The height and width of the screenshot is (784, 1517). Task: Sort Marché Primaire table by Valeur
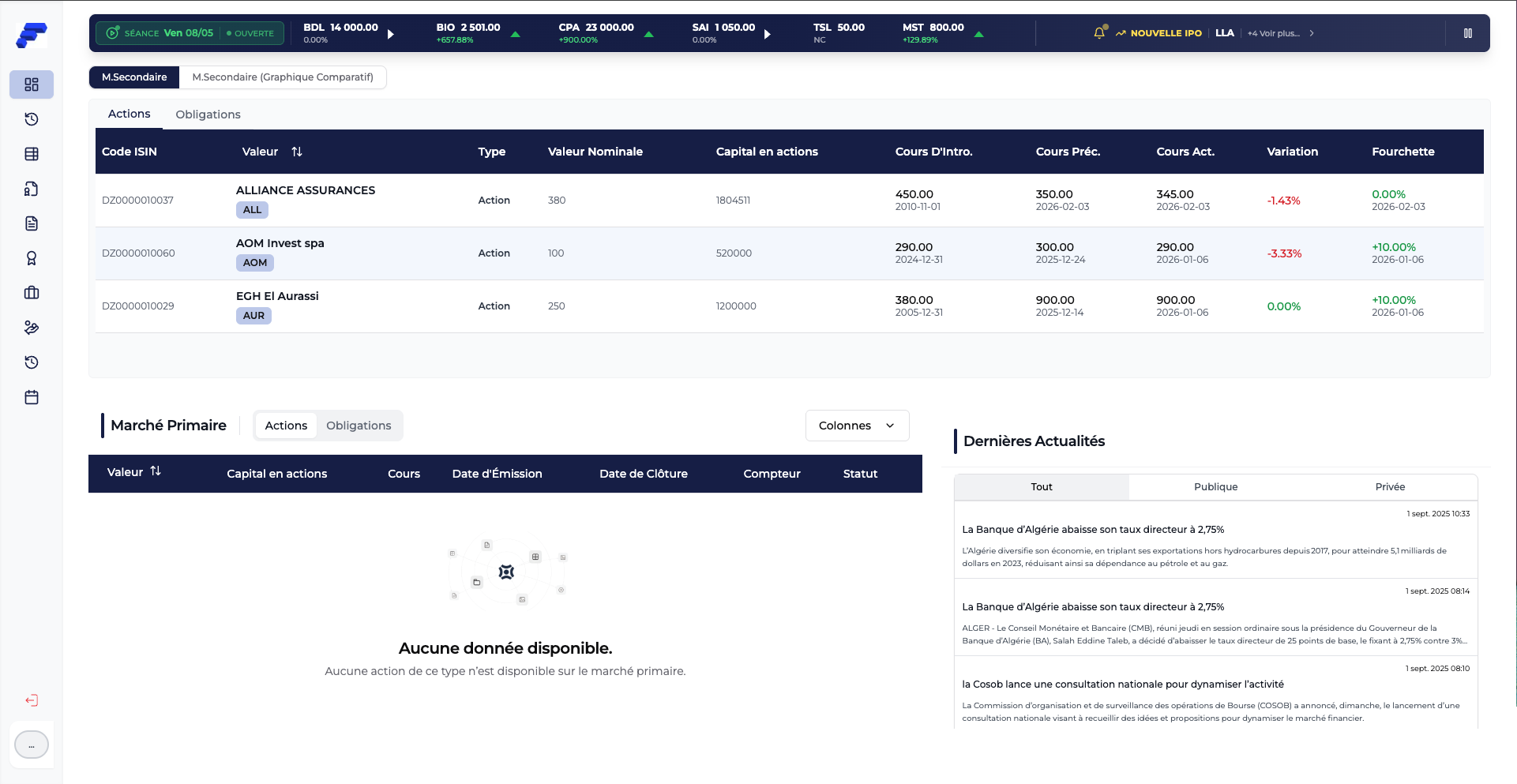(x=156, y=471)
